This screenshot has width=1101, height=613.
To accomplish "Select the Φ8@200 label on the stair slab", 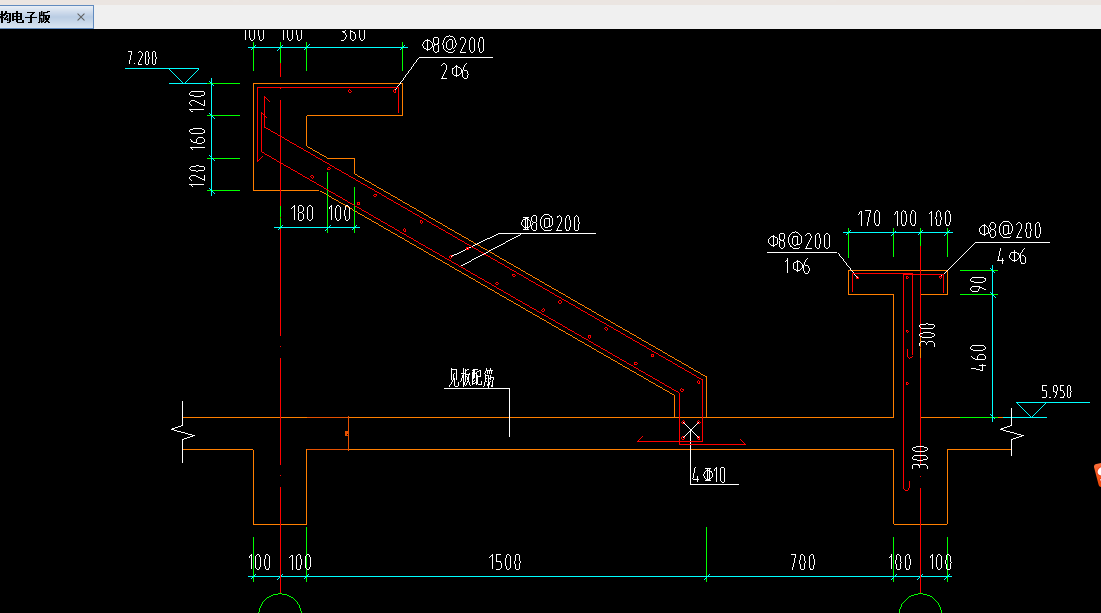I will point(550,223).
